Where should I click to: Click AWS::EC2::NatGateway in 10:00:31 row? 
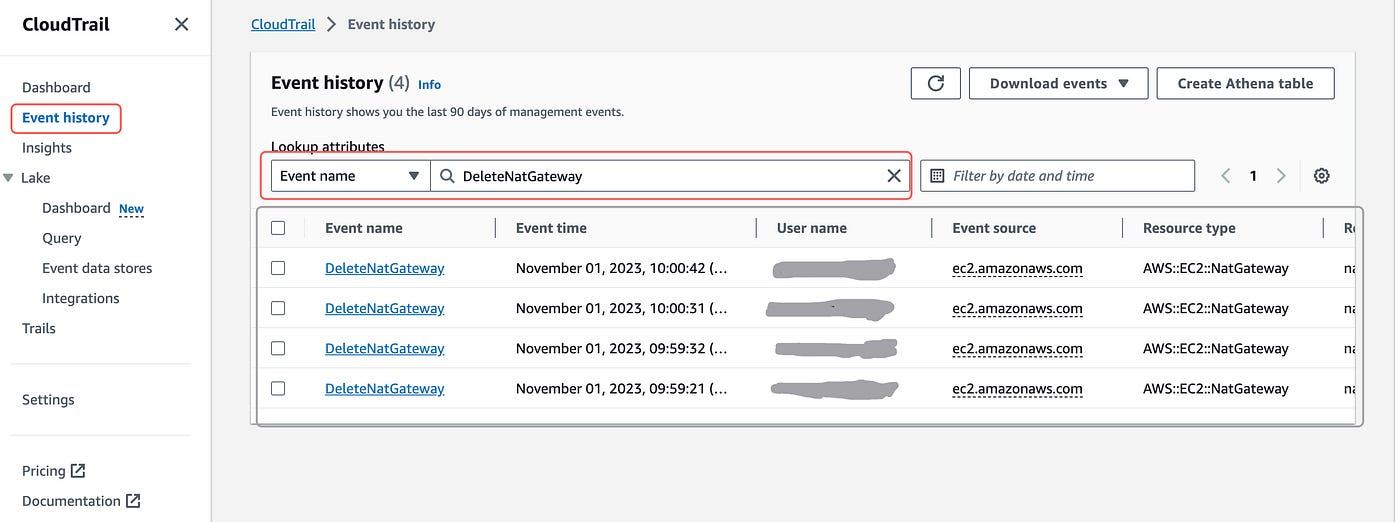[1216, 308]
